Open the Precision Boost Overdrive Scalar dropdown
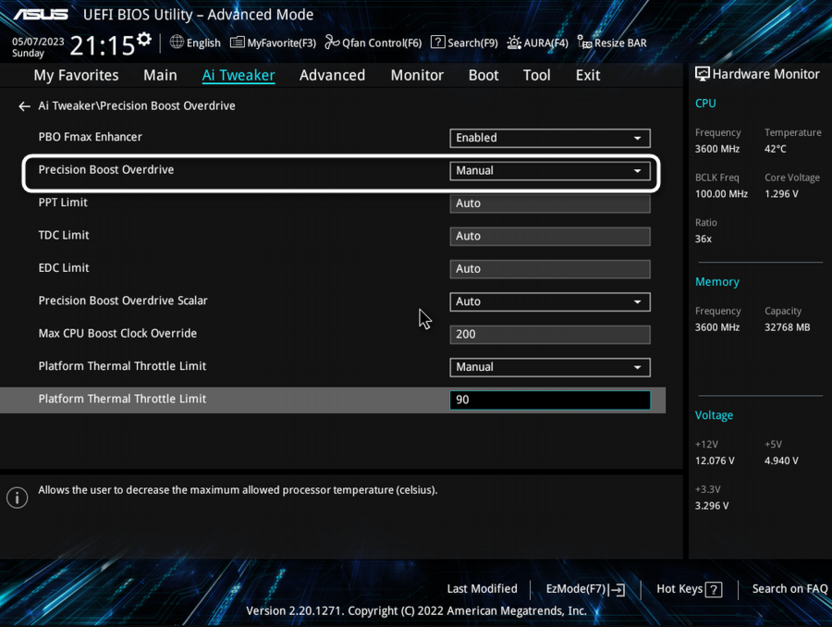Screen dimensions: 832x627 coord(549,301)
